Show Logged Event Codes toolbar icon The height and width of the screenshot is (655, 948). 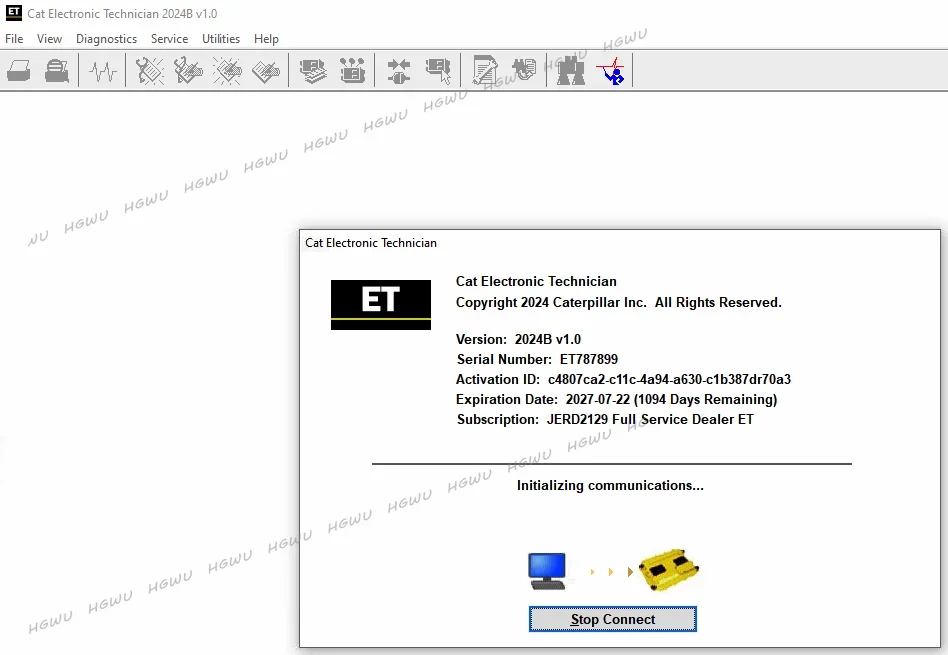point(265,71)
